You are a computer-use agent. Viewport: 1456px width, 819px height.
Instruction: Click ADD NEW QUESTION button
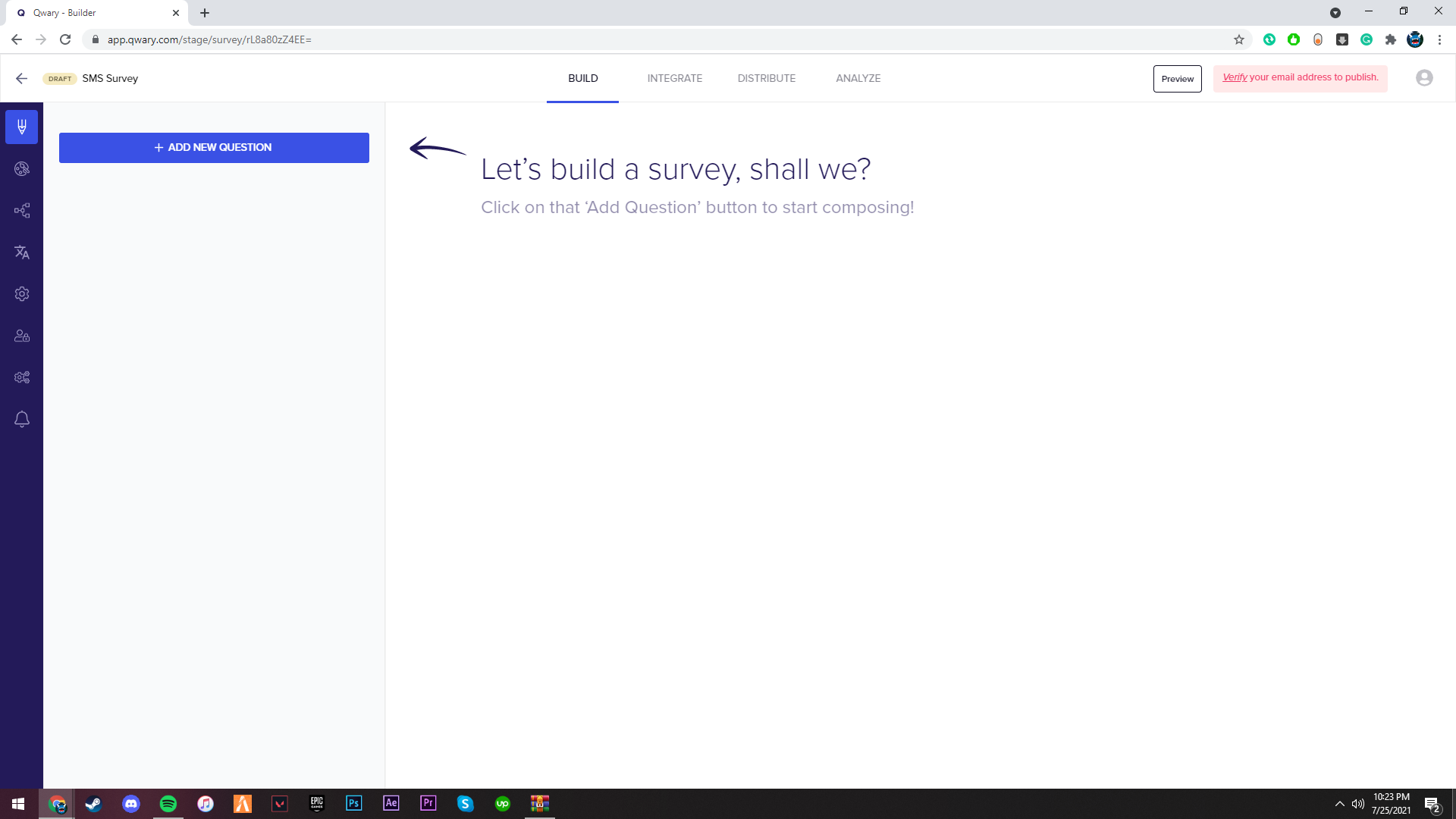214,148
